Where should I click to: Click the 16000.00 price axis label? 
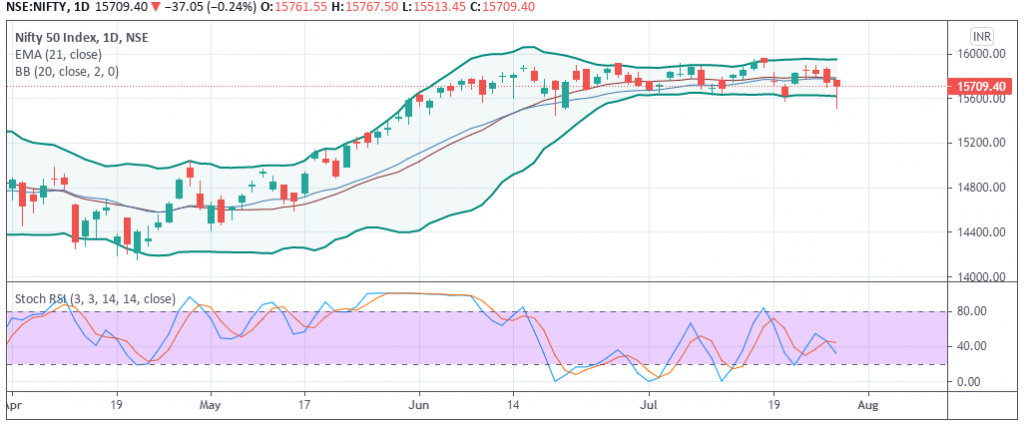(x=980, y=54)
